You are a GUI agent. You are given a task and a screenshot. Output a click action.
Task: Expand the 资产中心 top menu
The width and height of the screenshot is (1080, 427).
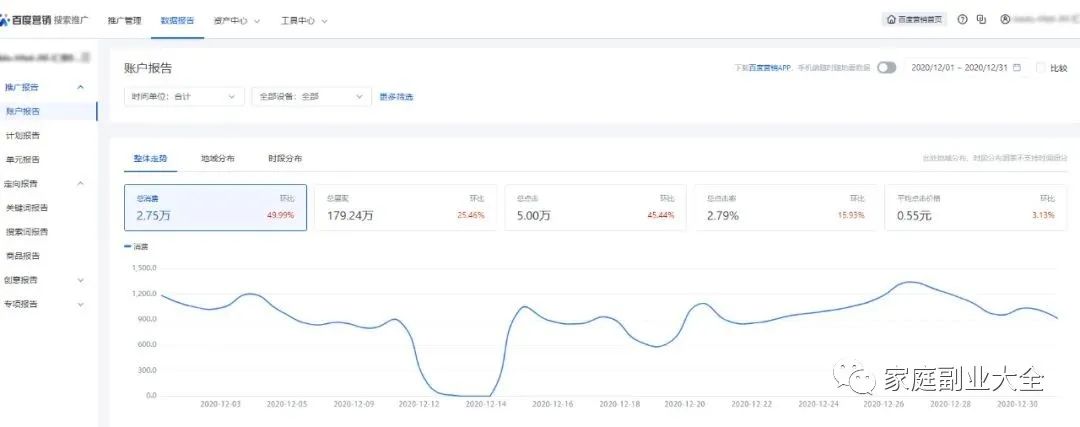click(237, 20)
